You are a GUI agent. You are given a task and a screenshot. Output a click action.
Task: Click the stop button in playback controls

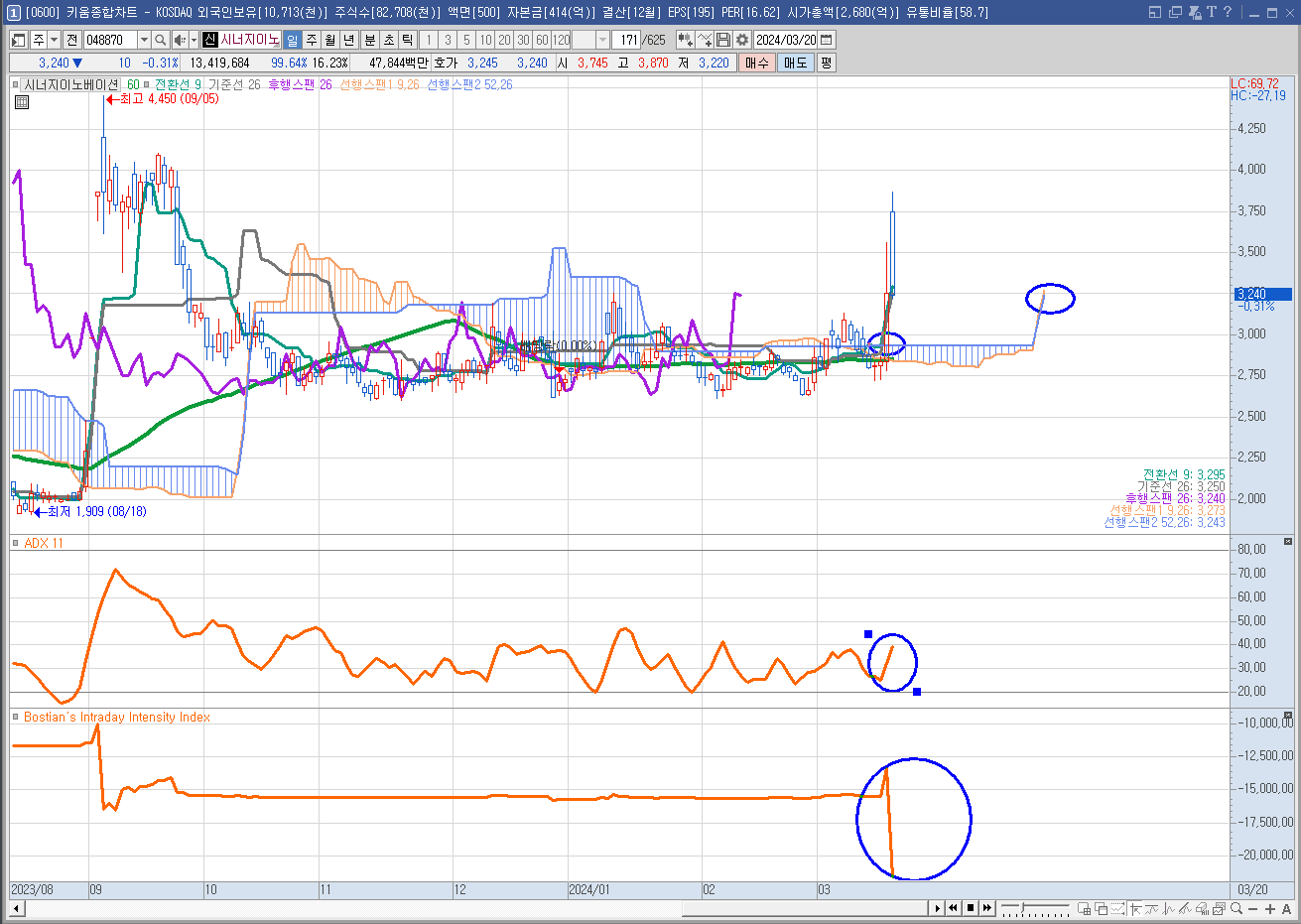coord(971,908)
